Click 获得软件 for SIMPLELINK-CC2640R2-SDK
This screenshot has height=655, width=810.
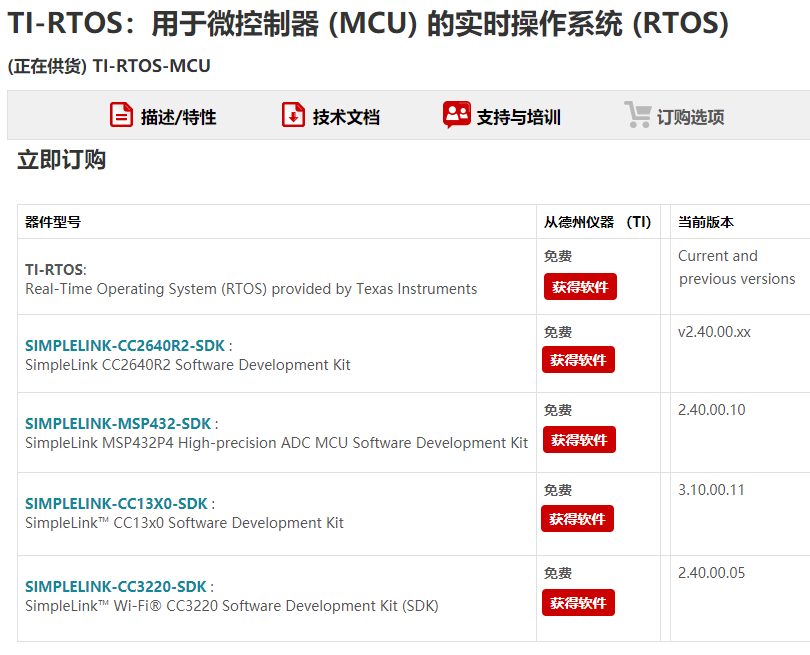579,360
